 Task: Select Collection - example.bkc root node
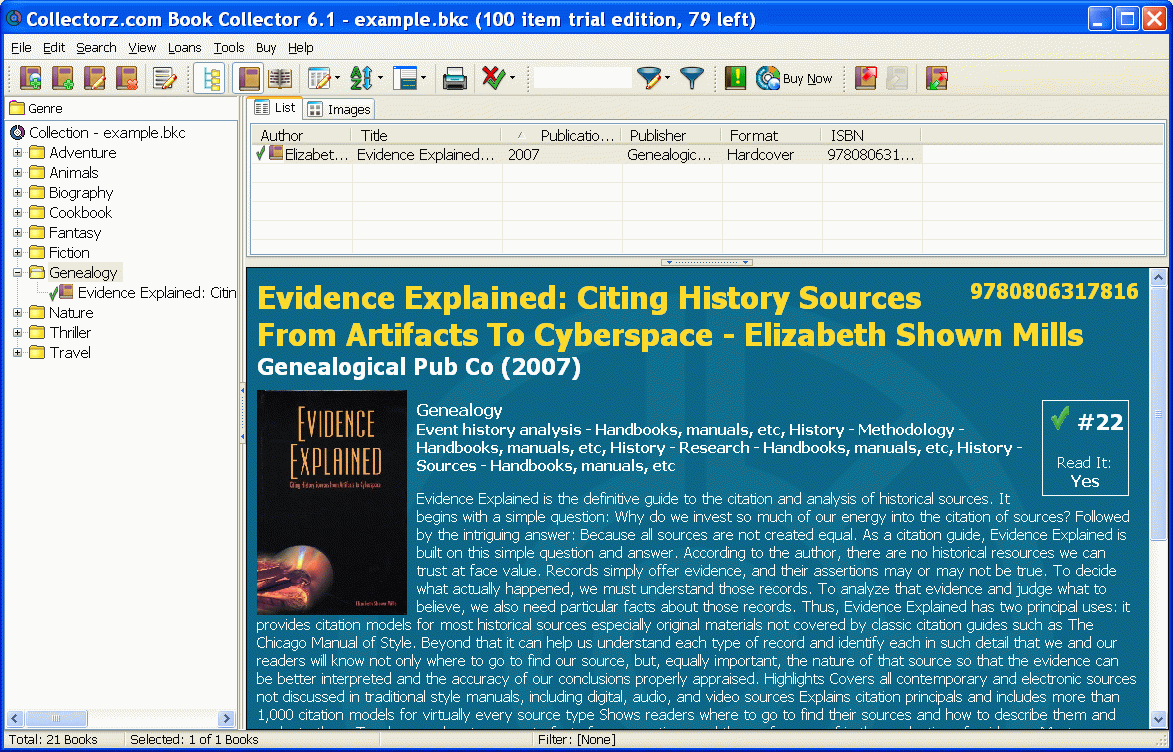pyautogui.click(x=98, y=132)
